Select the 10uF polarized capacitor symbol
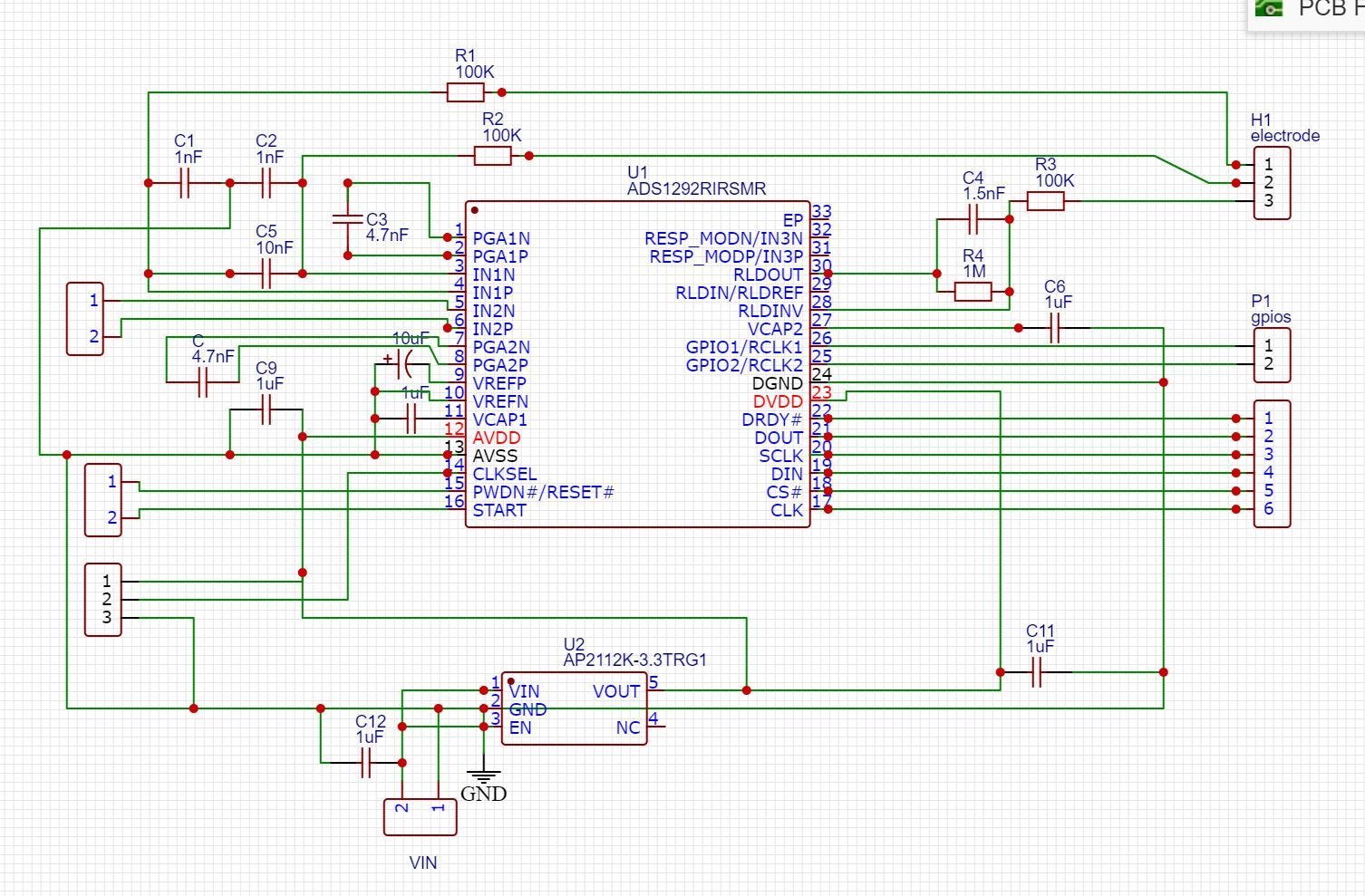 403,364
